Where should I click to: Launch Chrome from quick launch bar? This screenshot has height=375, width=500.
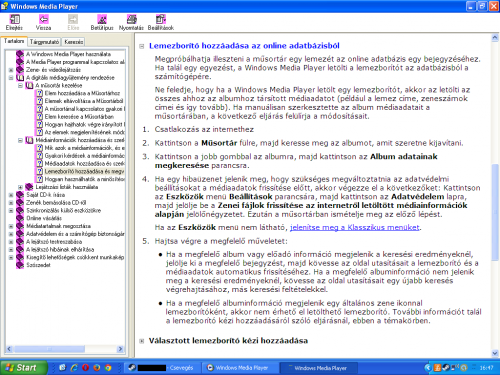[108, 368]
